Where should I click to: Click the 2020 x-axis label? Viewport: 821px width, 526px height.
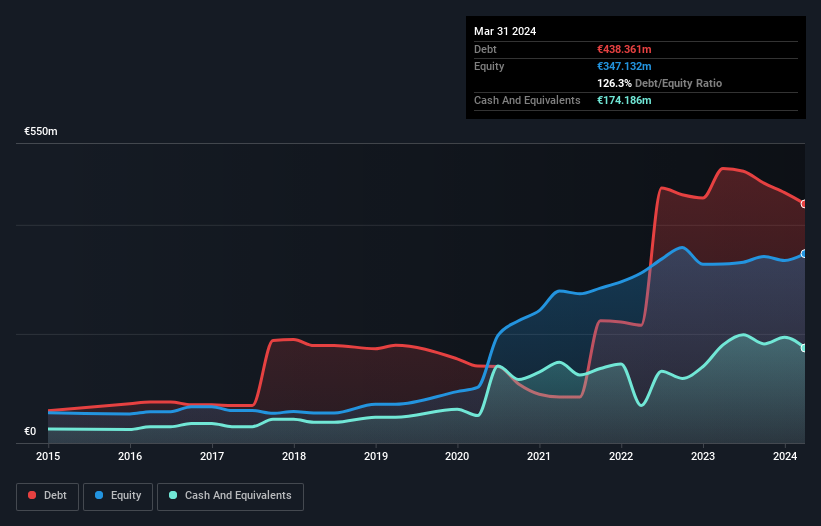pyautogui.click(x=457, y=456)
